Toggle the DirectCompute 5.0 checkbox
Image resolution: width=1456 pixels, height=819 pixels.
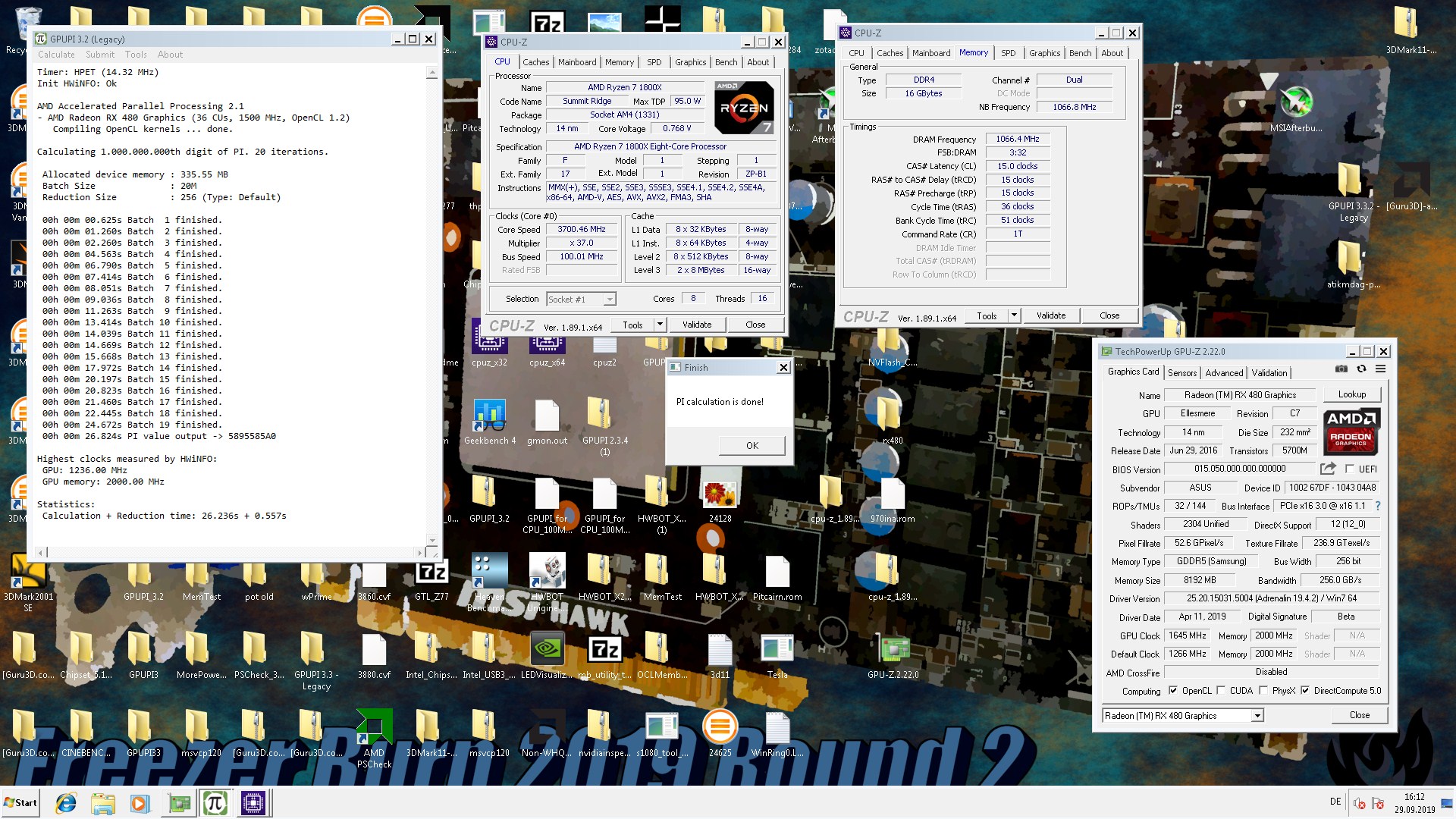pos(1304,690)
